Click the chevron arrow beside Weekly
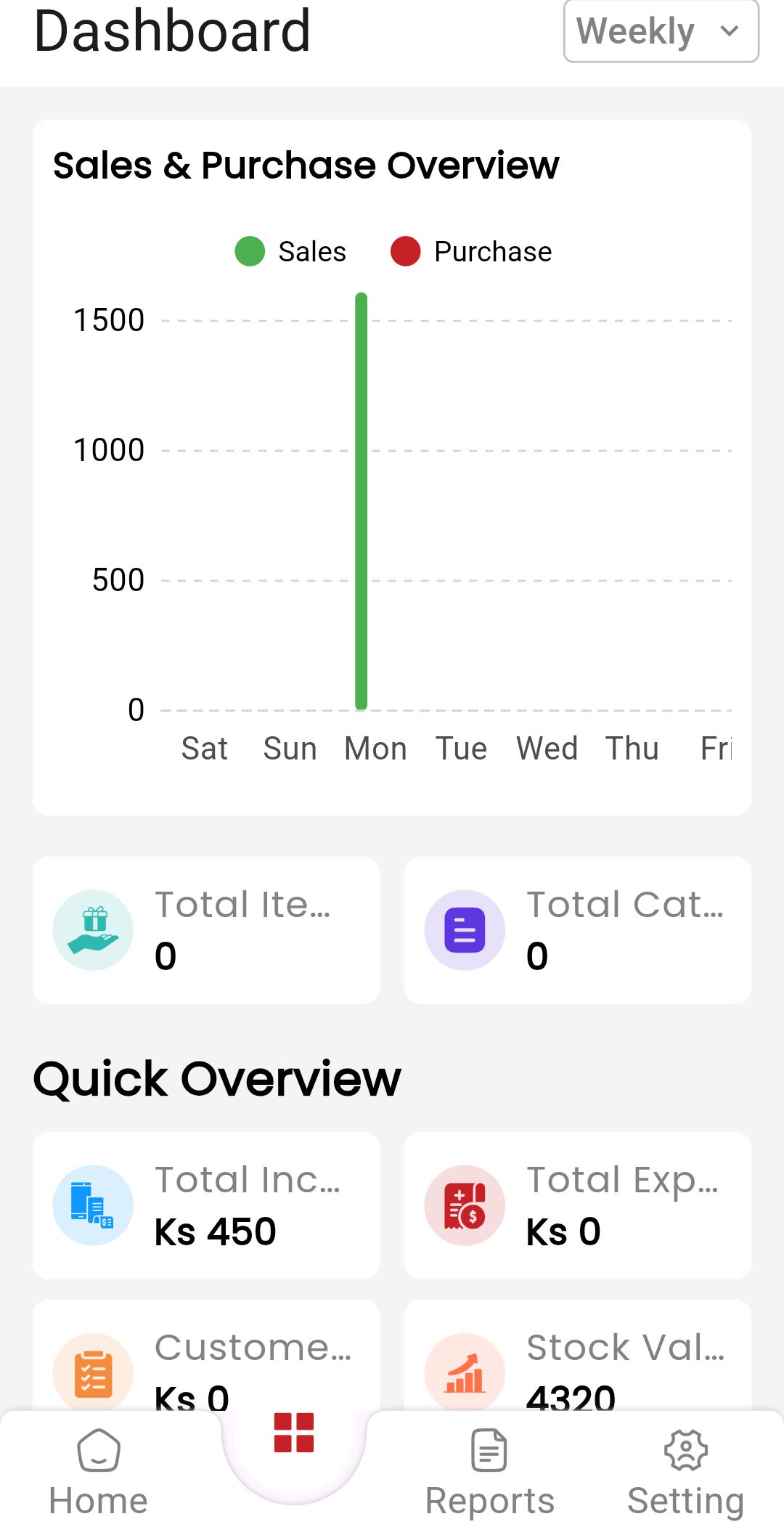 click(x=729, y=30)
